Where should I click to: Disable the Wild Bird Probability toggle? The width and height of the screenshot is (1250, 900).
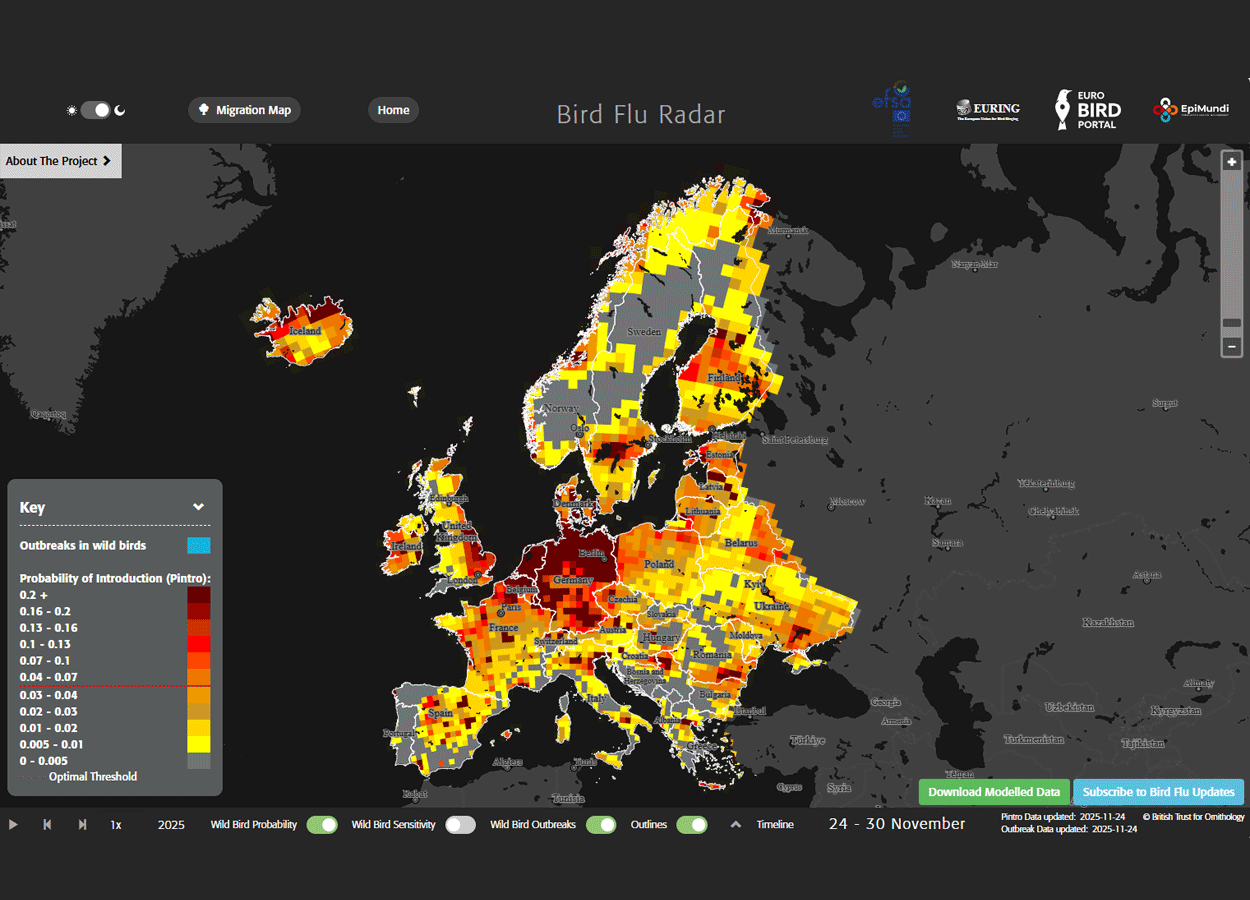(x=322, y=824)
